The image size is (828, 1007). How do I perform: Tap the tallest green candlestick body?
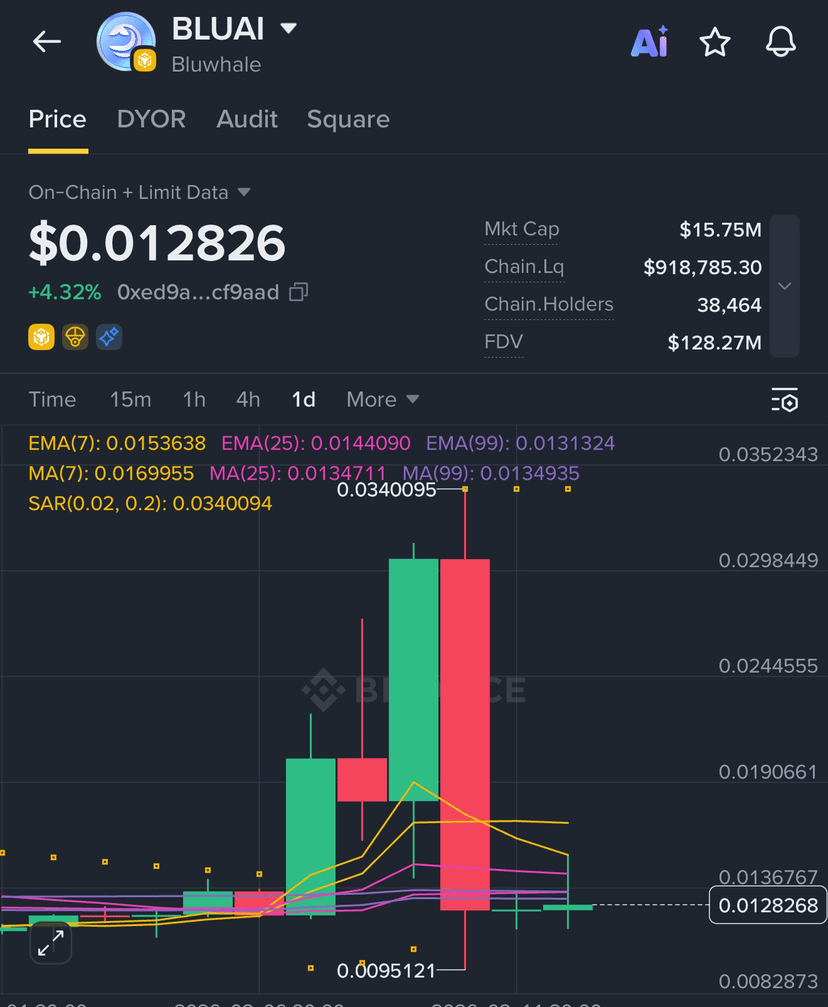tap(414, 680)
